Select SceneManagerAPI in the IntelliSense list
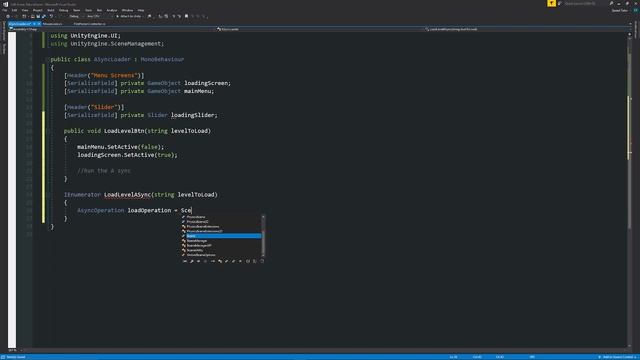The width and height of the screenshot is (640, 360). tap(221, 246)
